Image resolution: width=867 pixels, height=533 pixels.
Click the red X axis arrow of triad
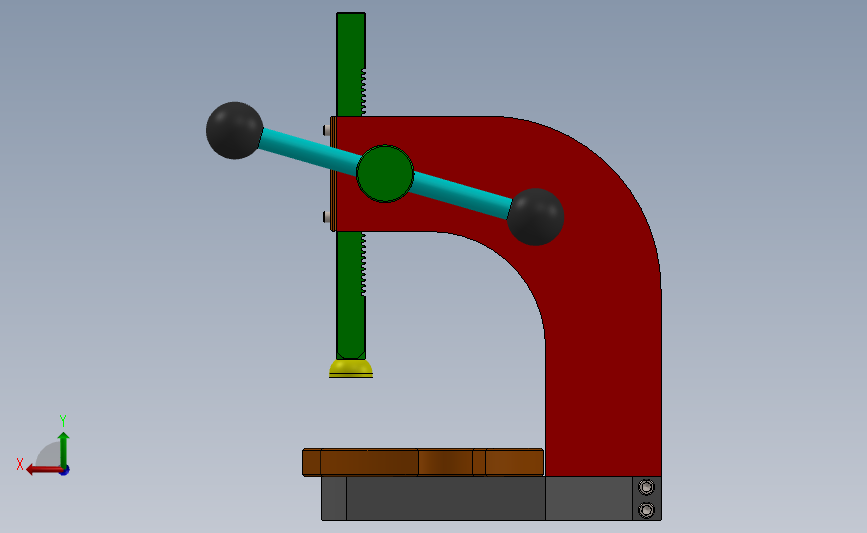(44, 470)
